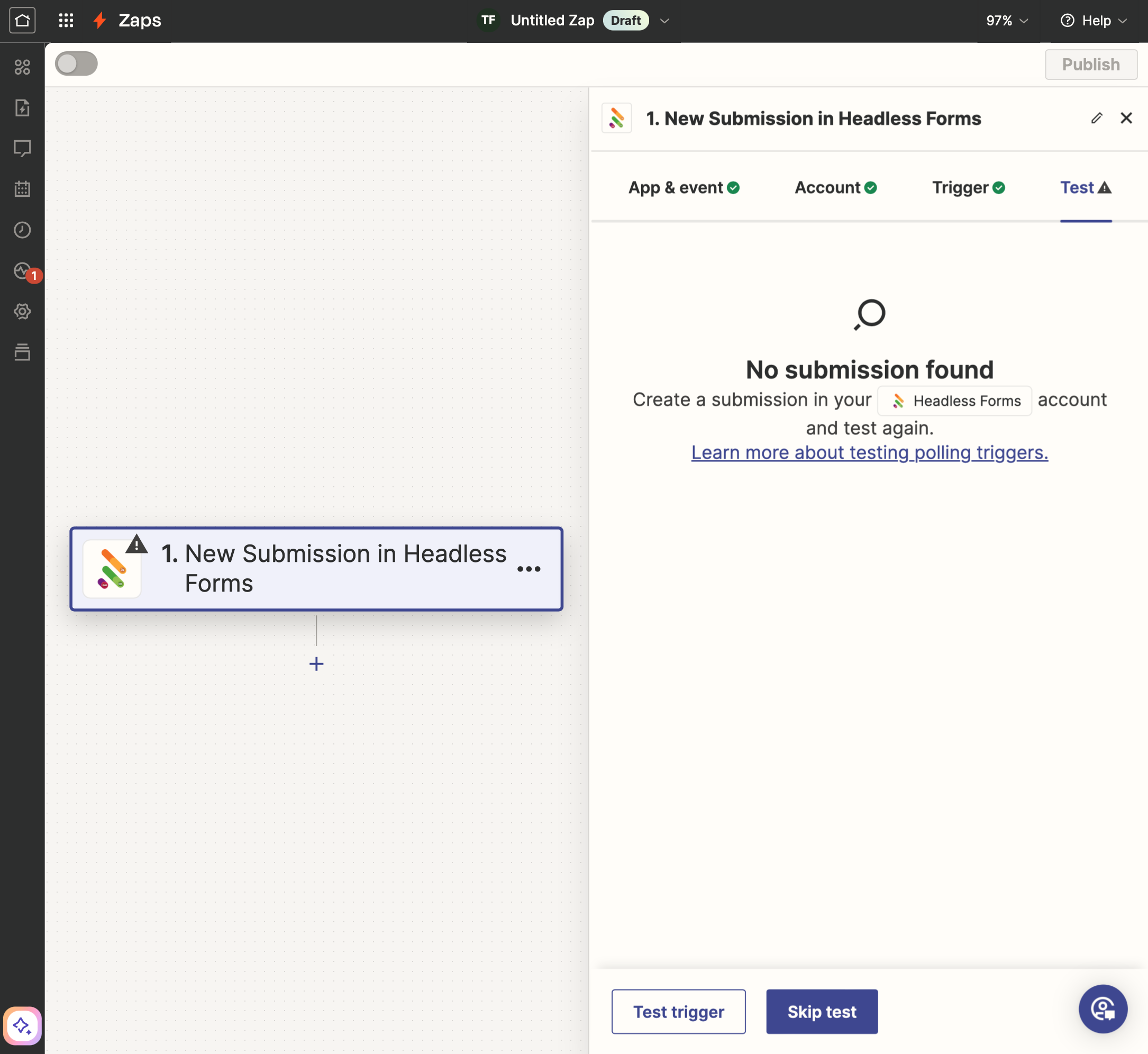The height and width of the screenshot is (1054, 1148).
Task: Toggle the Zap on/off switch
Action: [x=76, y=64]
